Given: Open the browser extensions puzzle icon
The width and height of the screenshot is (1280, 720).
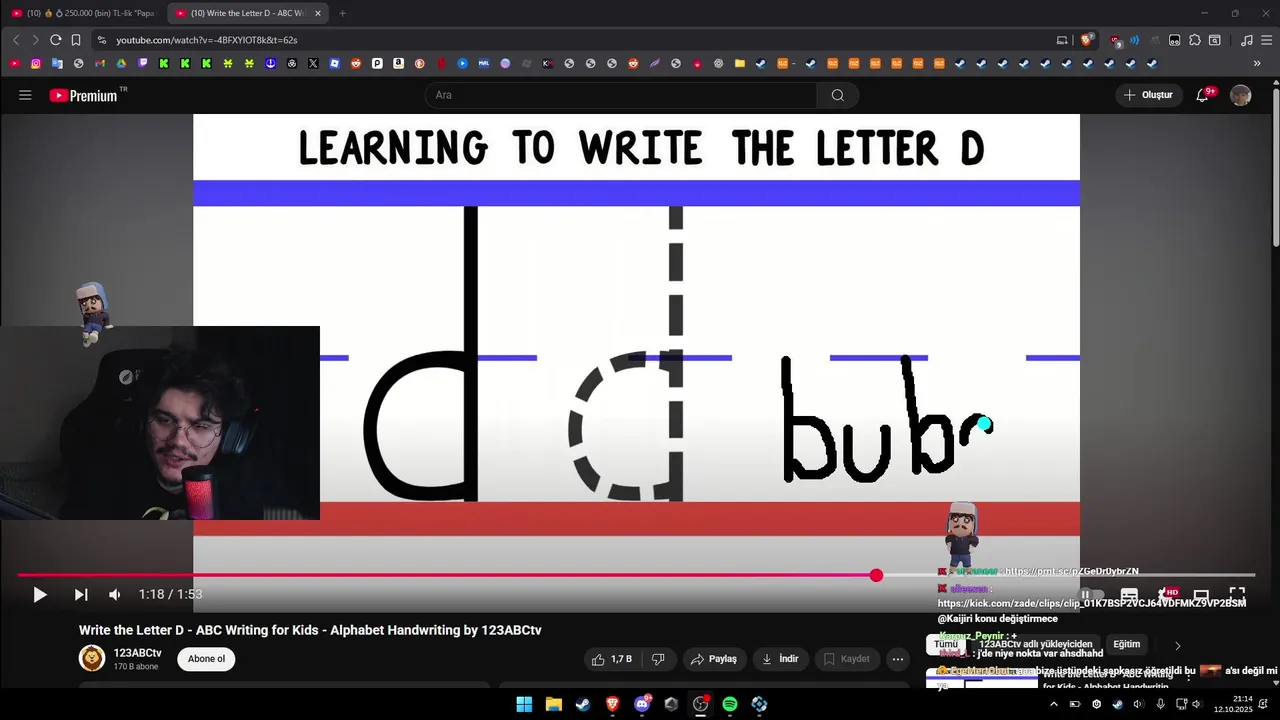Looking at the screenshot, I should pos(1195,40).
